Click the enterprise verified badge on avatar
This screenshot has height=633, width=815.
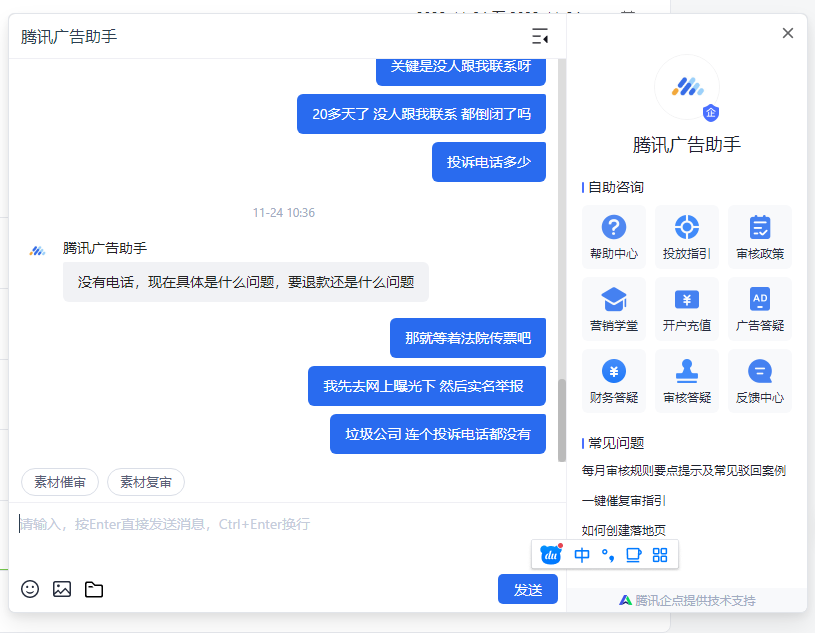pos(711,113)
